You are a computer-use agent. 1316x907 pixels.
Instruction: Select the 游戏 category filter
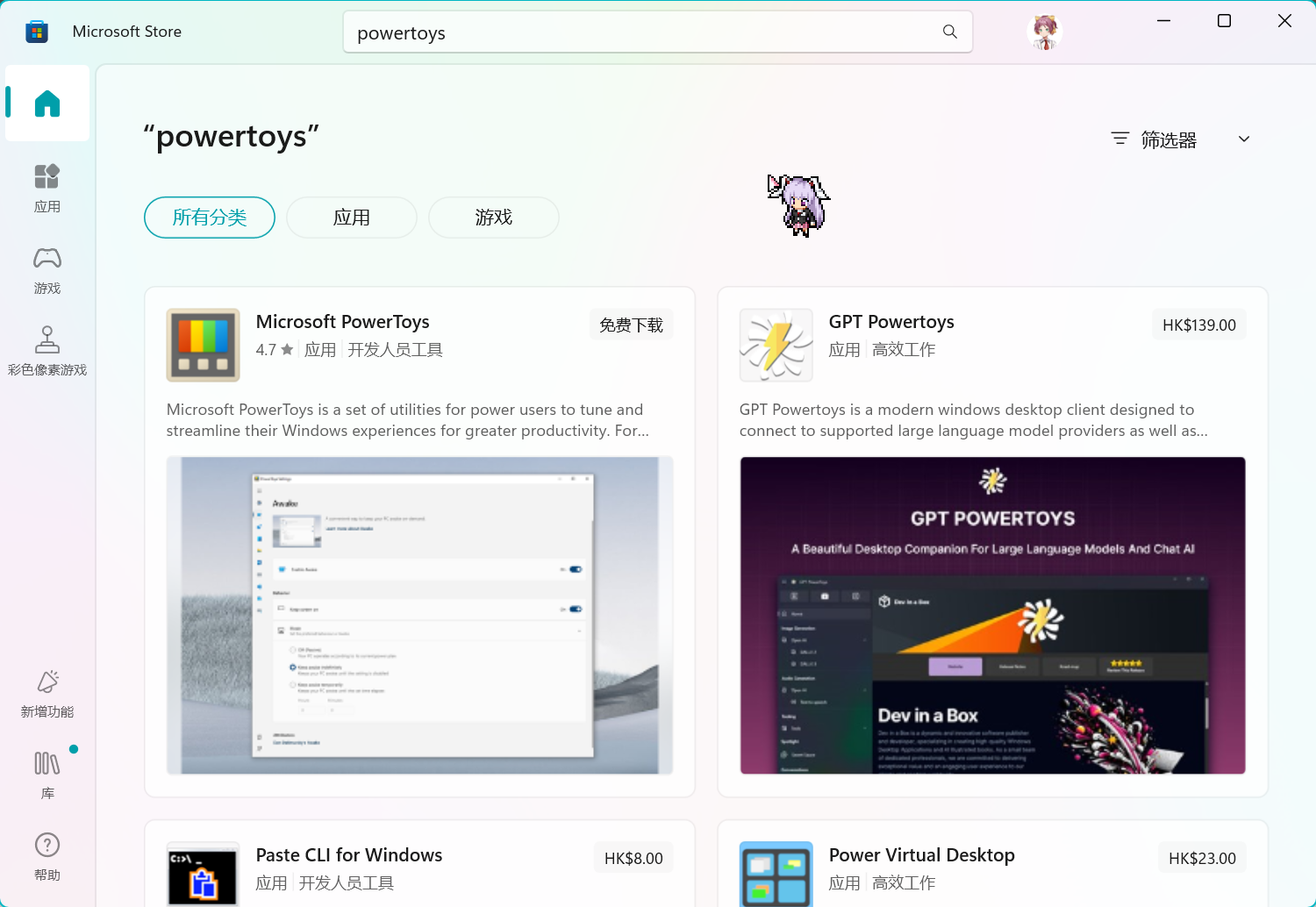493,217
